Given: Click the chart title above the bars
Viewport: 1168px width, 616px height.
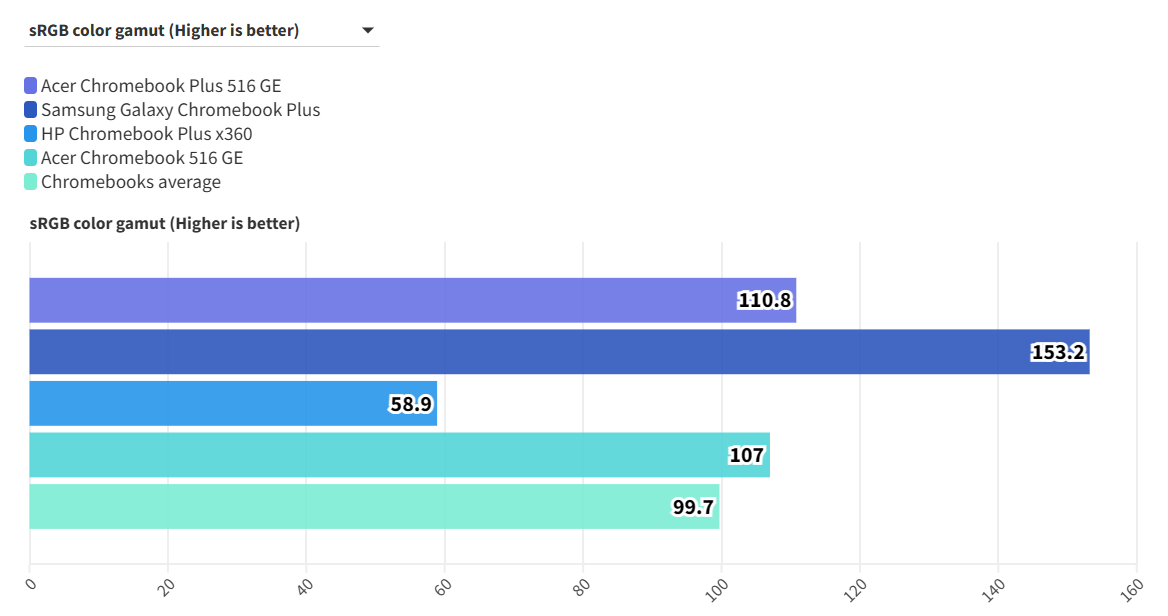Looking at the screenshot, I should (164, 223).
